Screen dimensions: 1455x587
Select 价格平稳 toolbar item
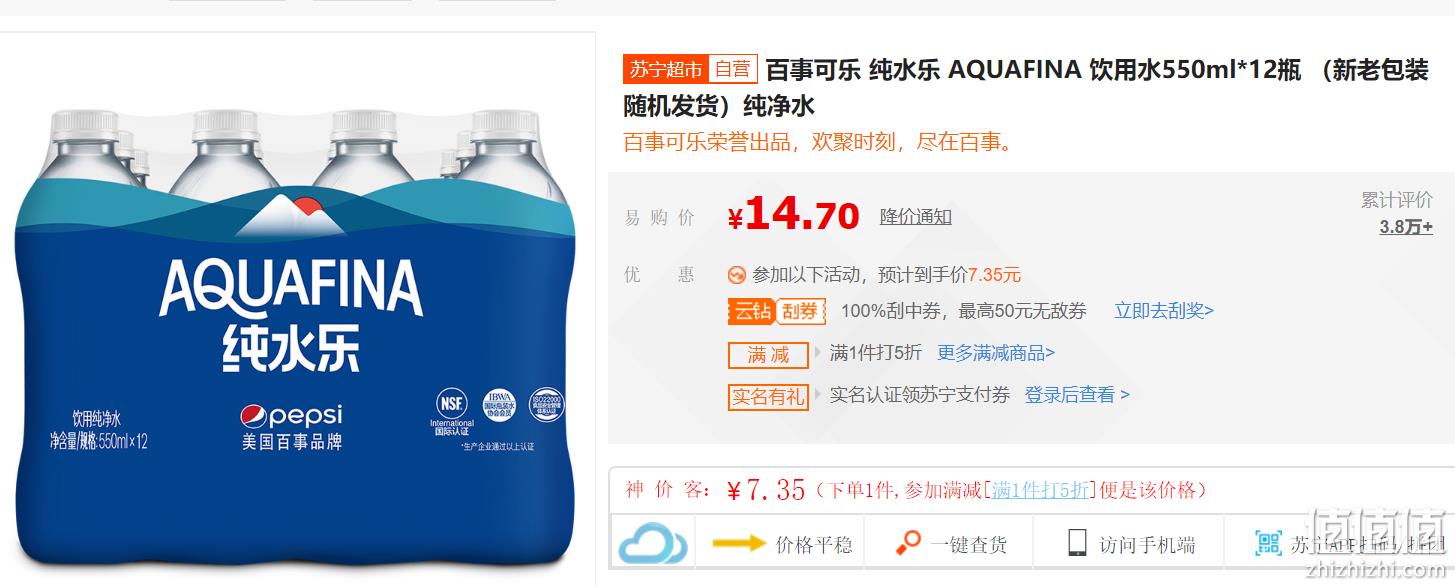click(814, 545)
